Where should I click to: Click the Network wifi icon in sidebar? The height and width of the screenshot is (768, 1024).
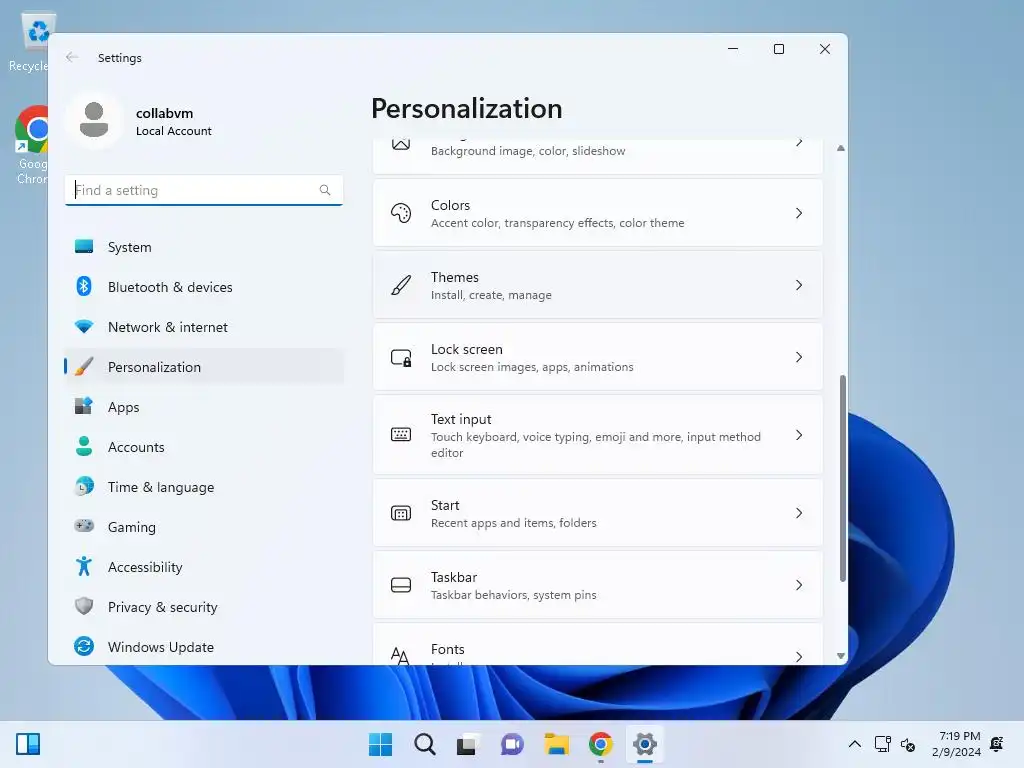pyautogui.click(x=84, y=327)
